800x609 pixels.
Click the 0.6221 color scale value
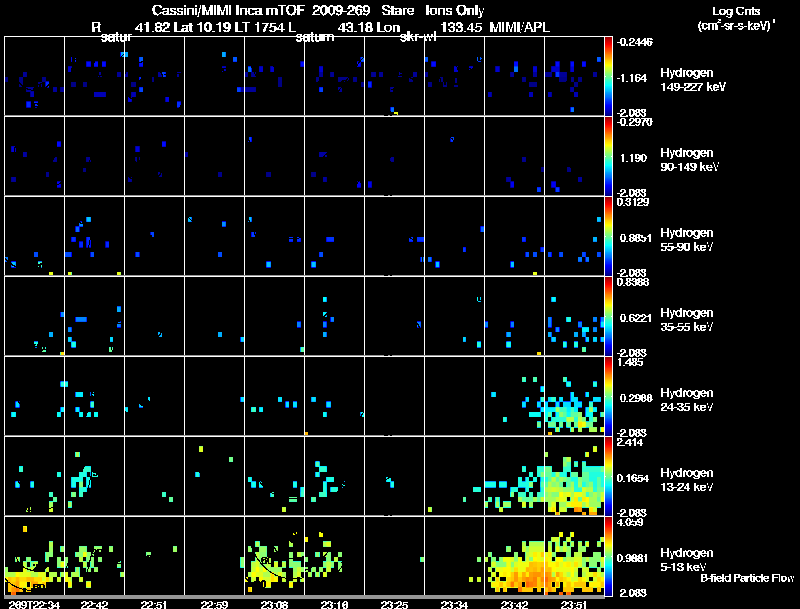(635, 318)
